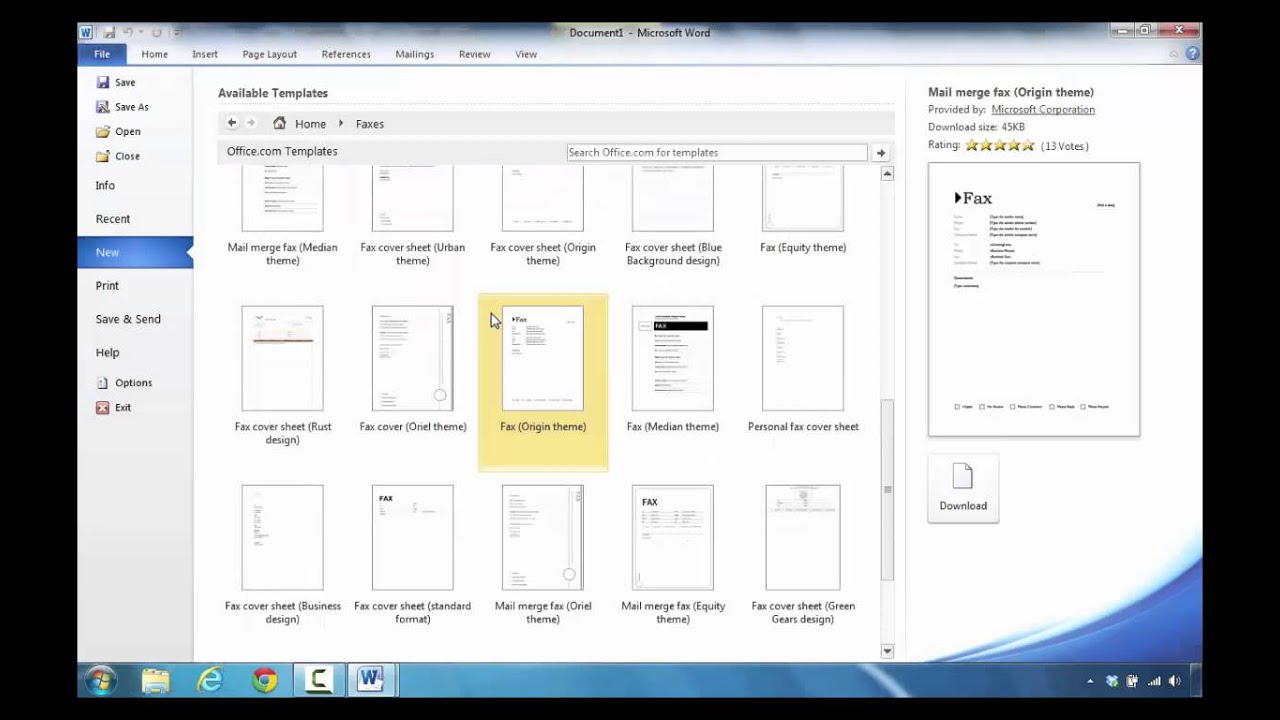Open the Undo history dropdown arrow
The height and width of the screenshot is (720, 1280).
(x=141, y=33)
